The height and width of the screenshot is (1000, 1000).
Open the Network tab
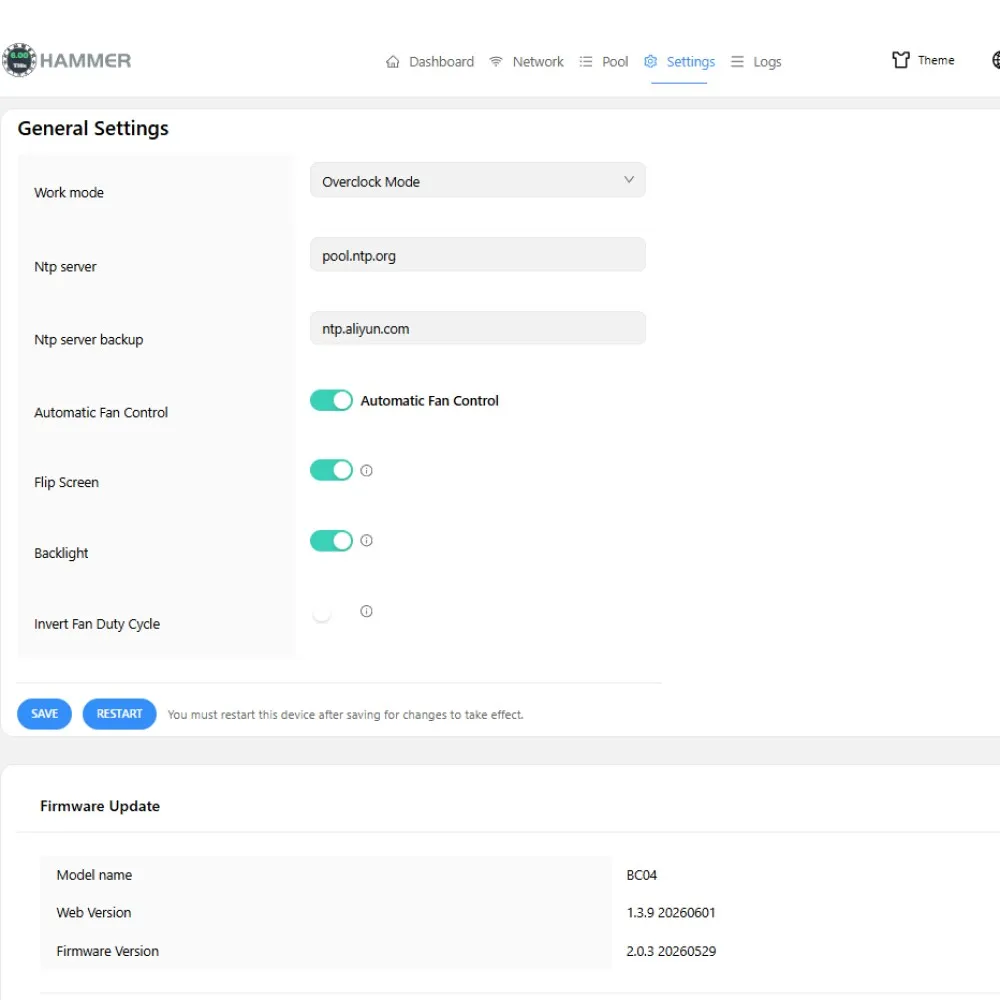(x=526, y=62)
